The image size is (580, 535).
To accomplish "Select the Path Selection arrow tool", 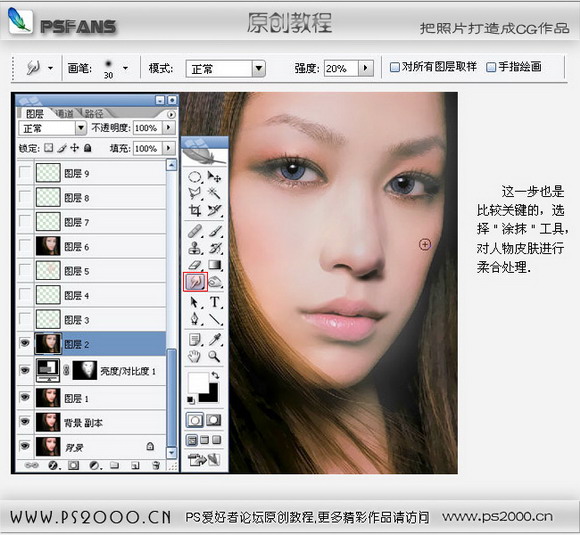I will point(195,302).
